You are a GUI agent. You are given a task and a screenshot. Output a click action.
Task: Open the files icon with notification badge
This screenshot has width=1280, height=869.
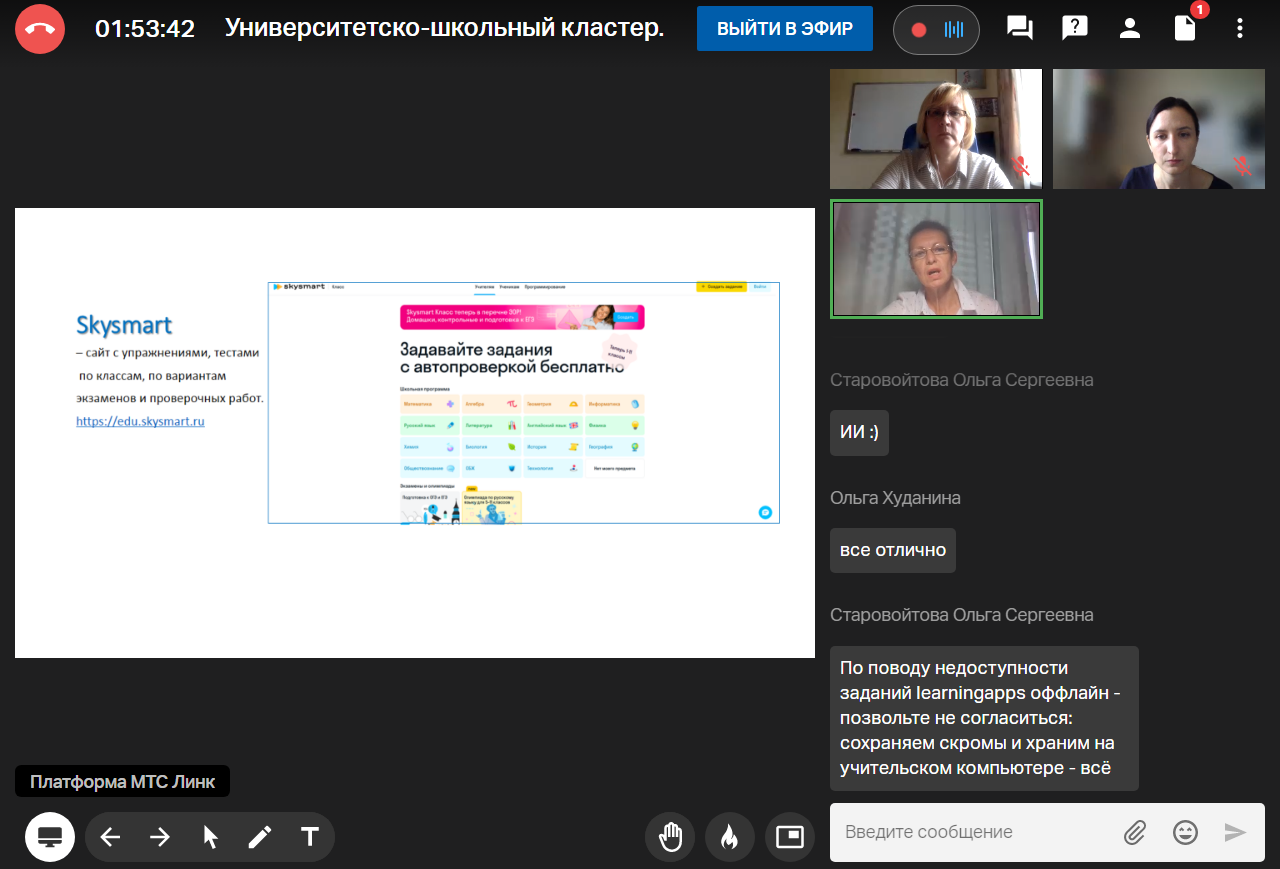tap(1185, 29)
